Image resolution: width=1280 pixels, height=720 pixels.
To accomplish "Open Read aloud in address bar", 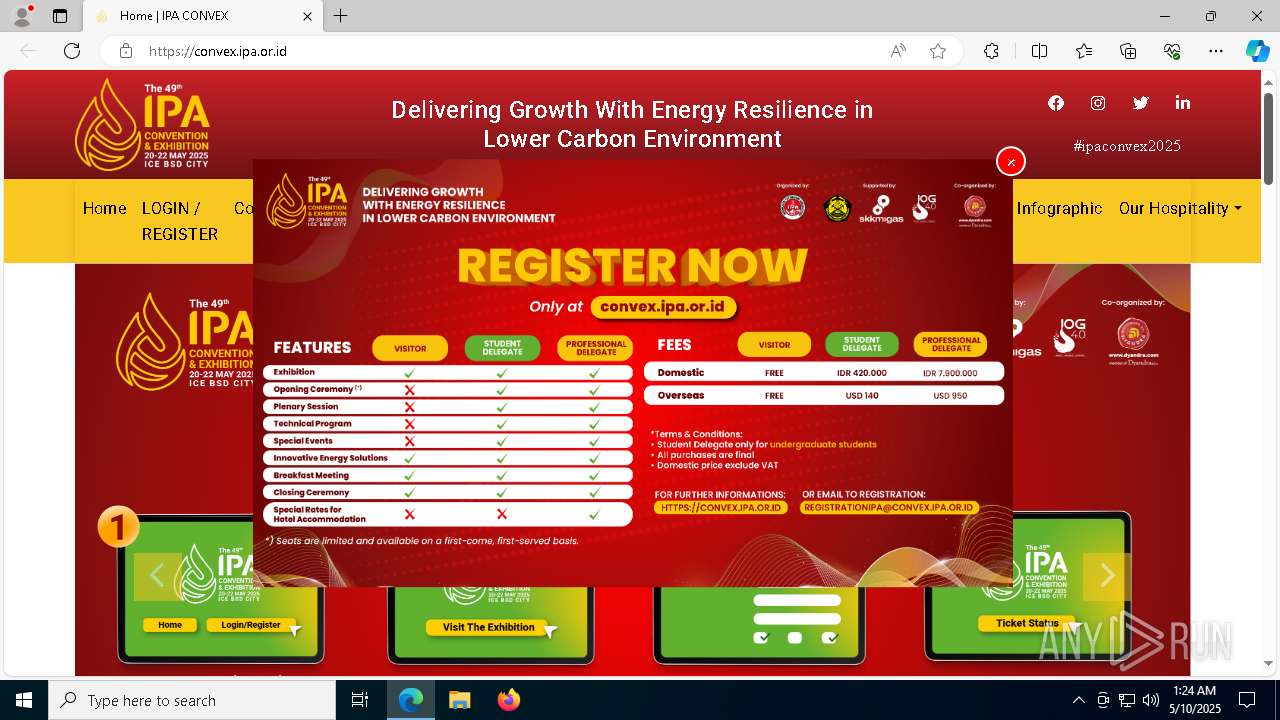I will pyautogui.click(x=898, y=51).
